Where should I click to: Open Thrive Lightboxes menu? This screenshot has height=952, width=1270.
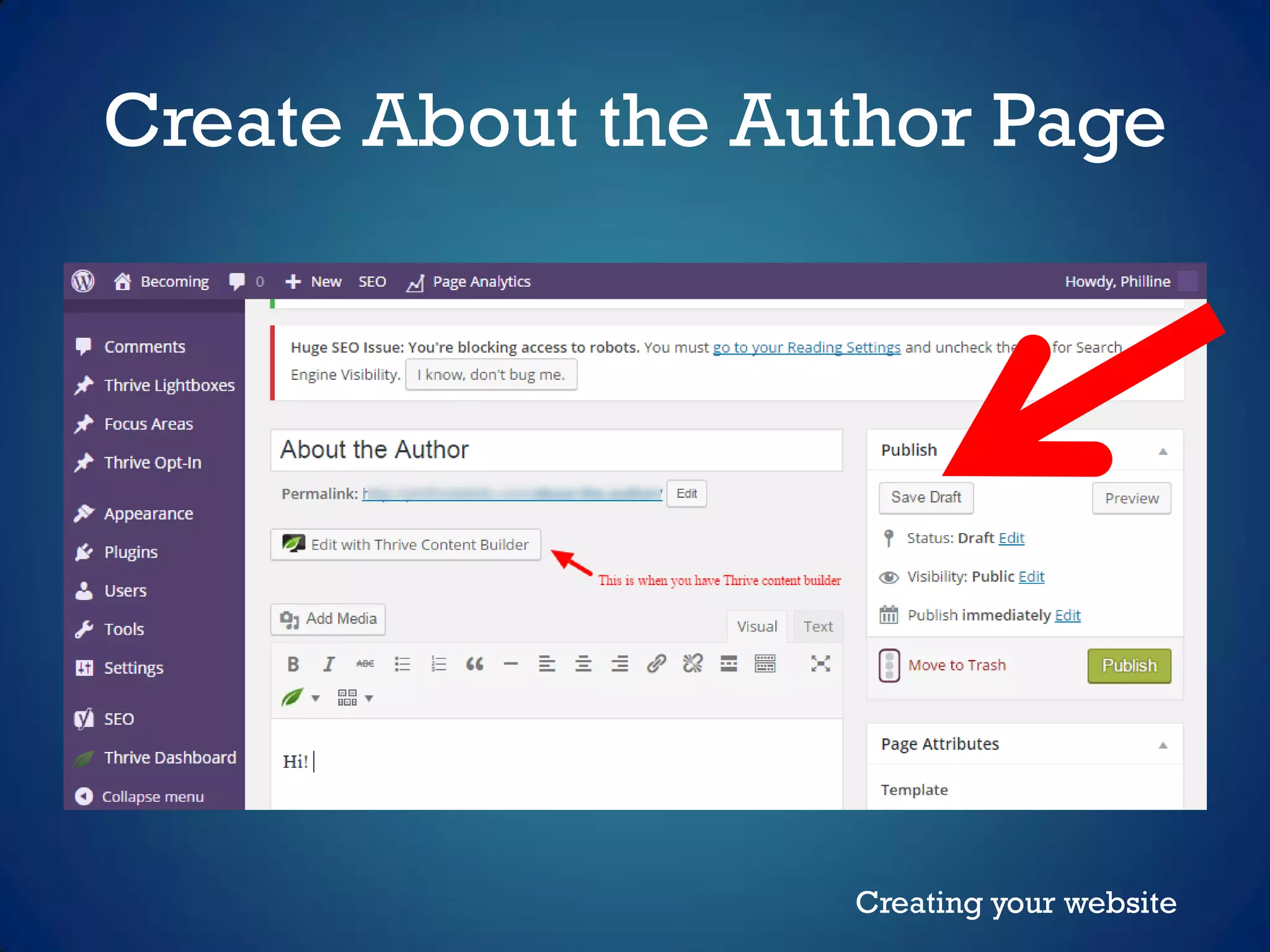coord(154,386)
